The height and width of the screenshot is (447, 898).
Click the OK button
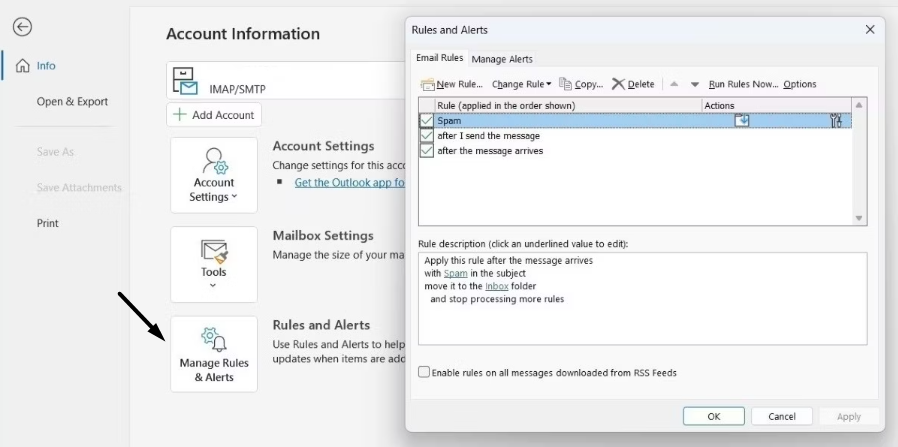(713, 416)
